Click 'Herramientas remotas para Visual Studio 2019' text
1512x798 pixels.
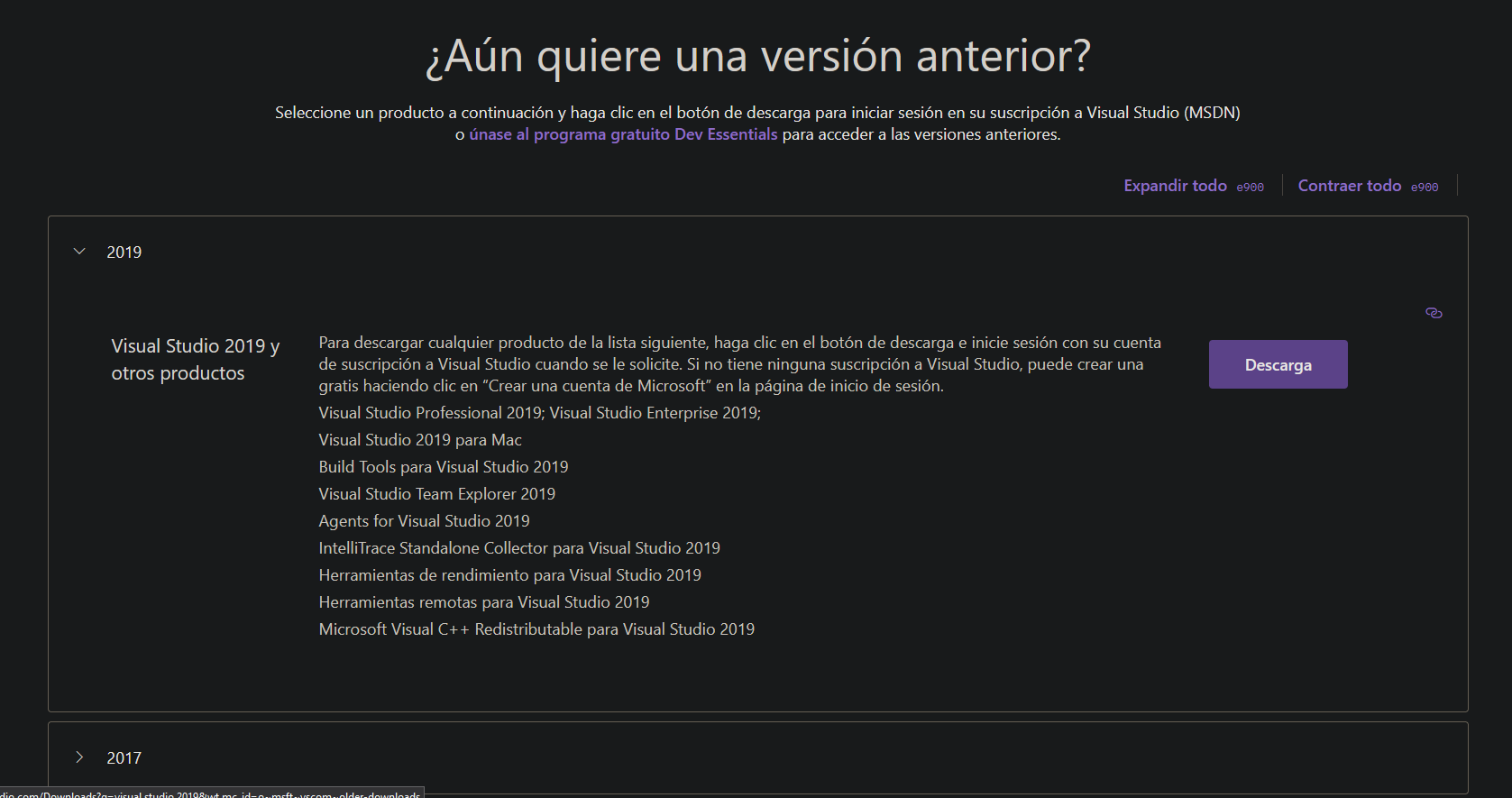484,602
